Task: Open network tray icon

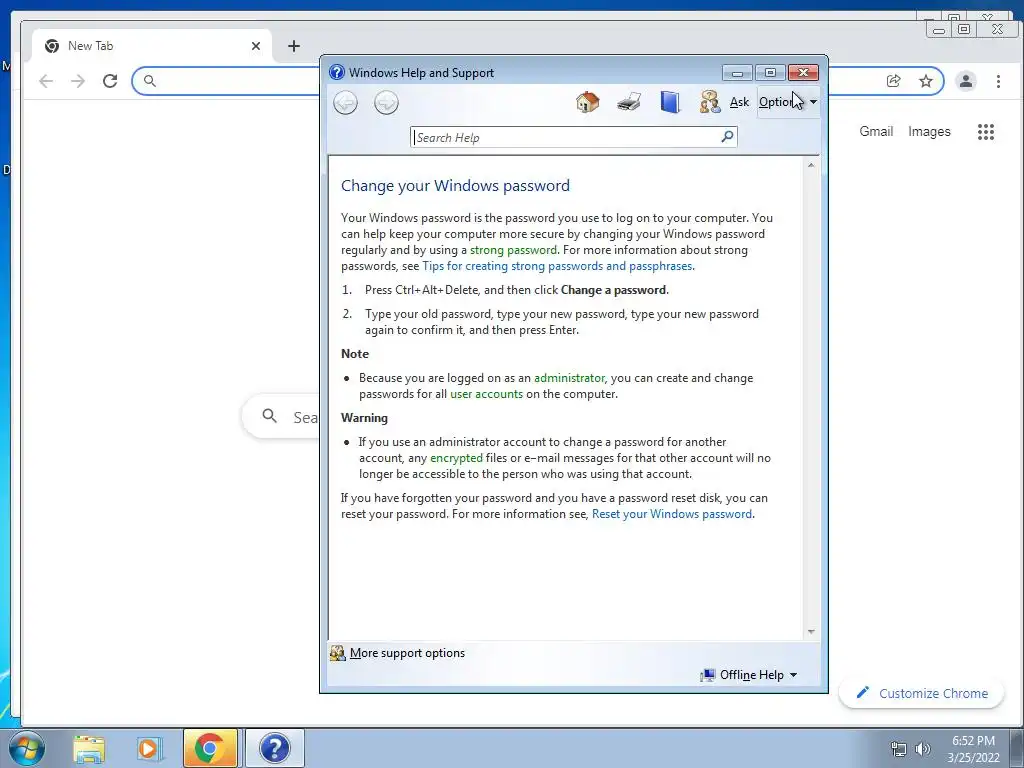Action: click(899, 749)
